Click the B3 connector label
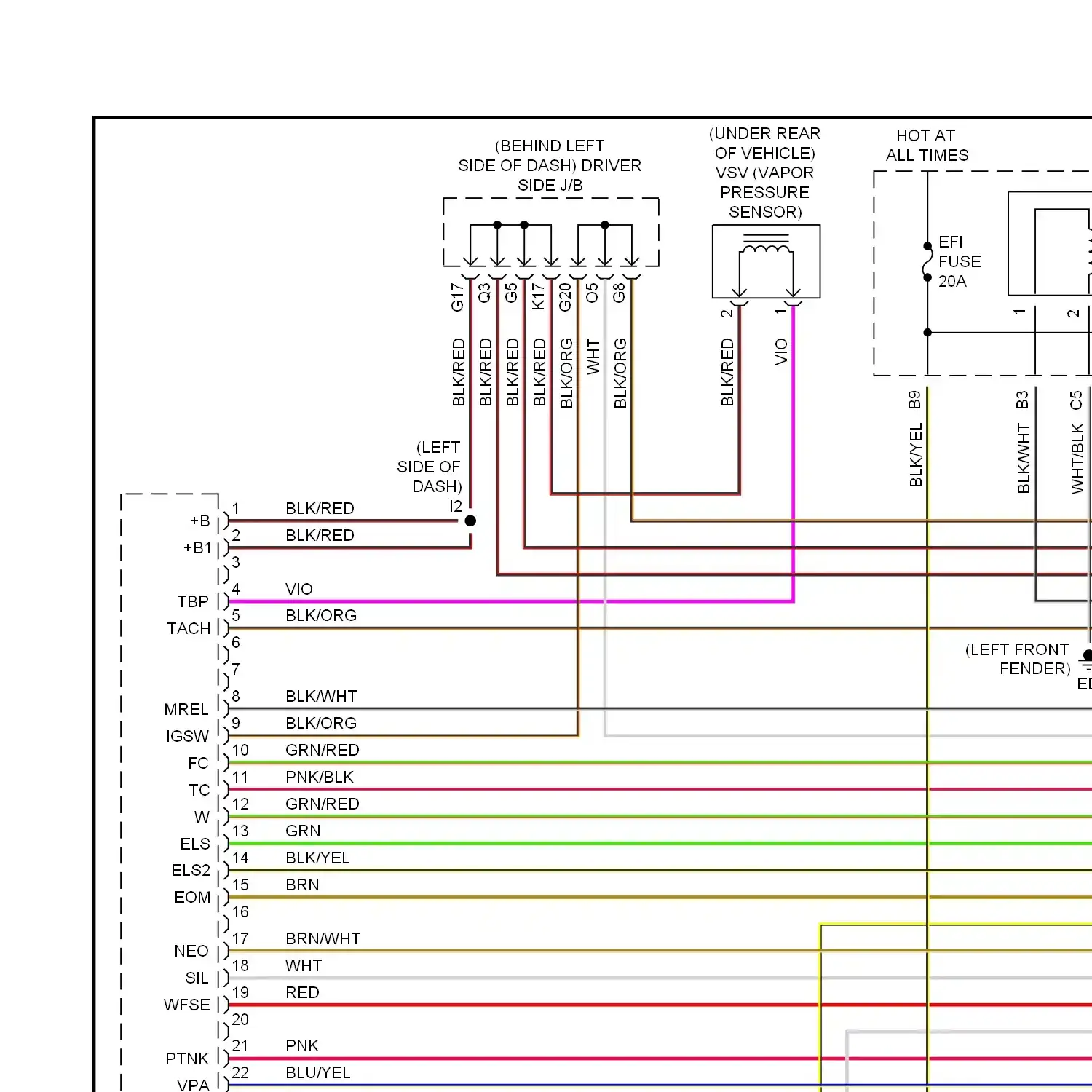Image resolution: width=1092 pixels, height=1092 pixels. coord(1022,400)
